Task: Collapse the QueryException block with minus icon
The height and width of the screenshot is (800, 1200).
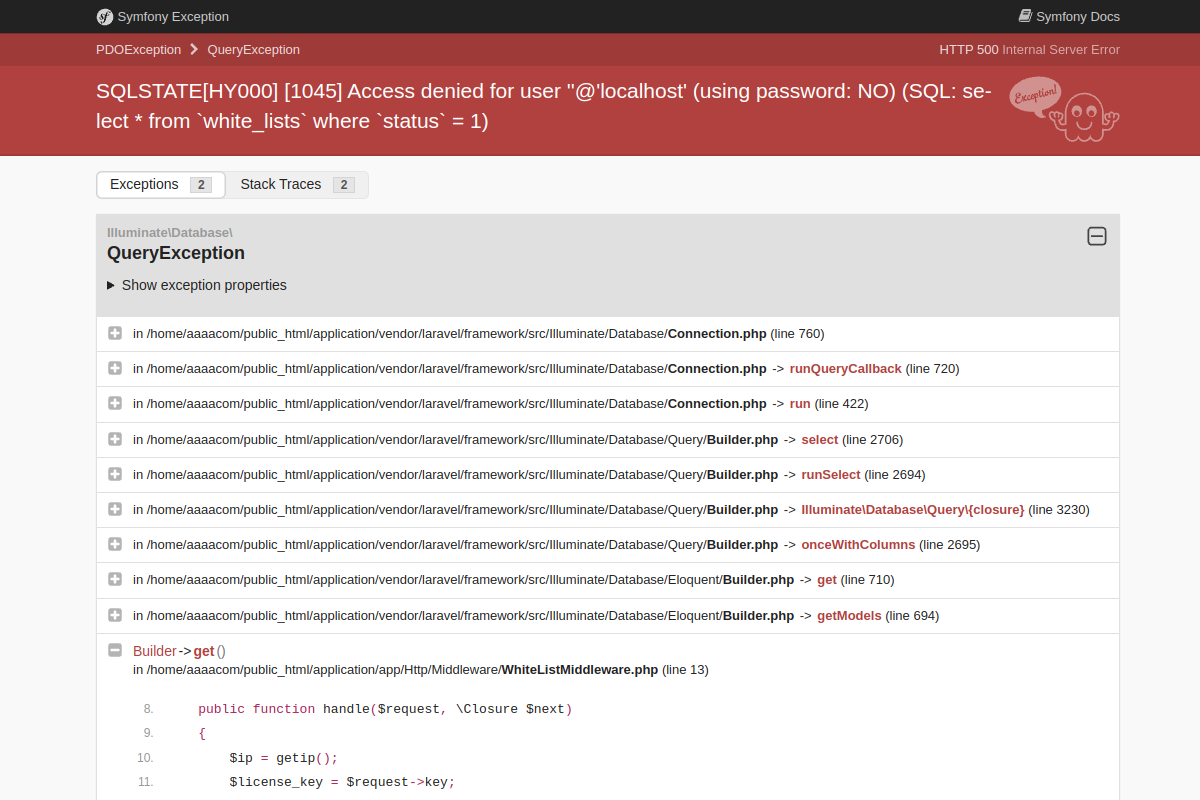Action: pos(1097,236)
